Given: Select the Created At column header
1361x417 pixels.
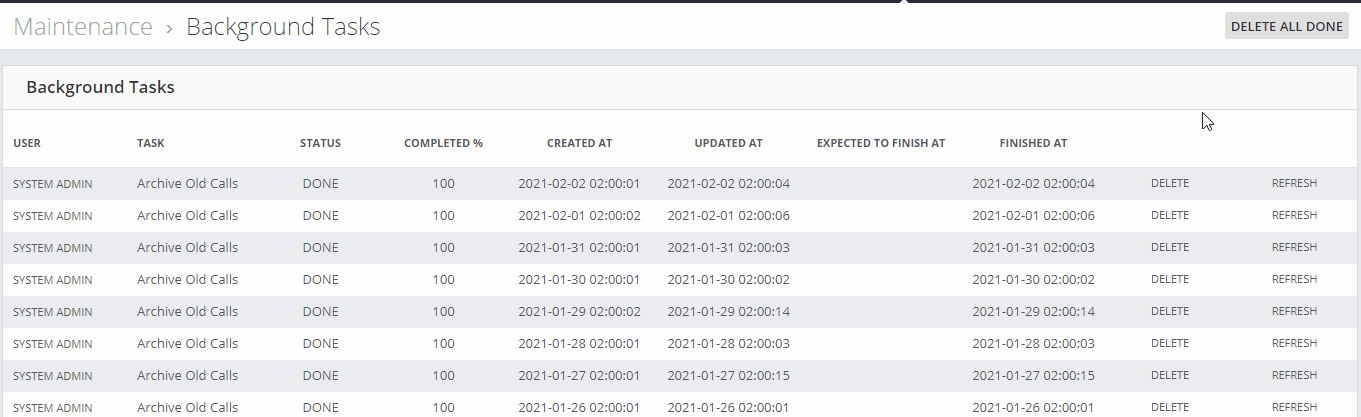Looking at the screenshot, I should click(579, 144).
